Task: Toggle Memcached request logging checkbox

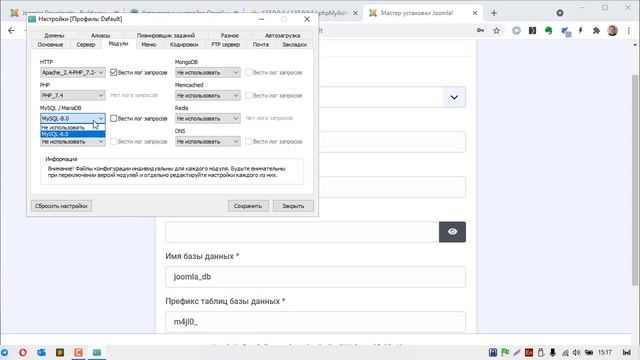Action: coord(248,95)
